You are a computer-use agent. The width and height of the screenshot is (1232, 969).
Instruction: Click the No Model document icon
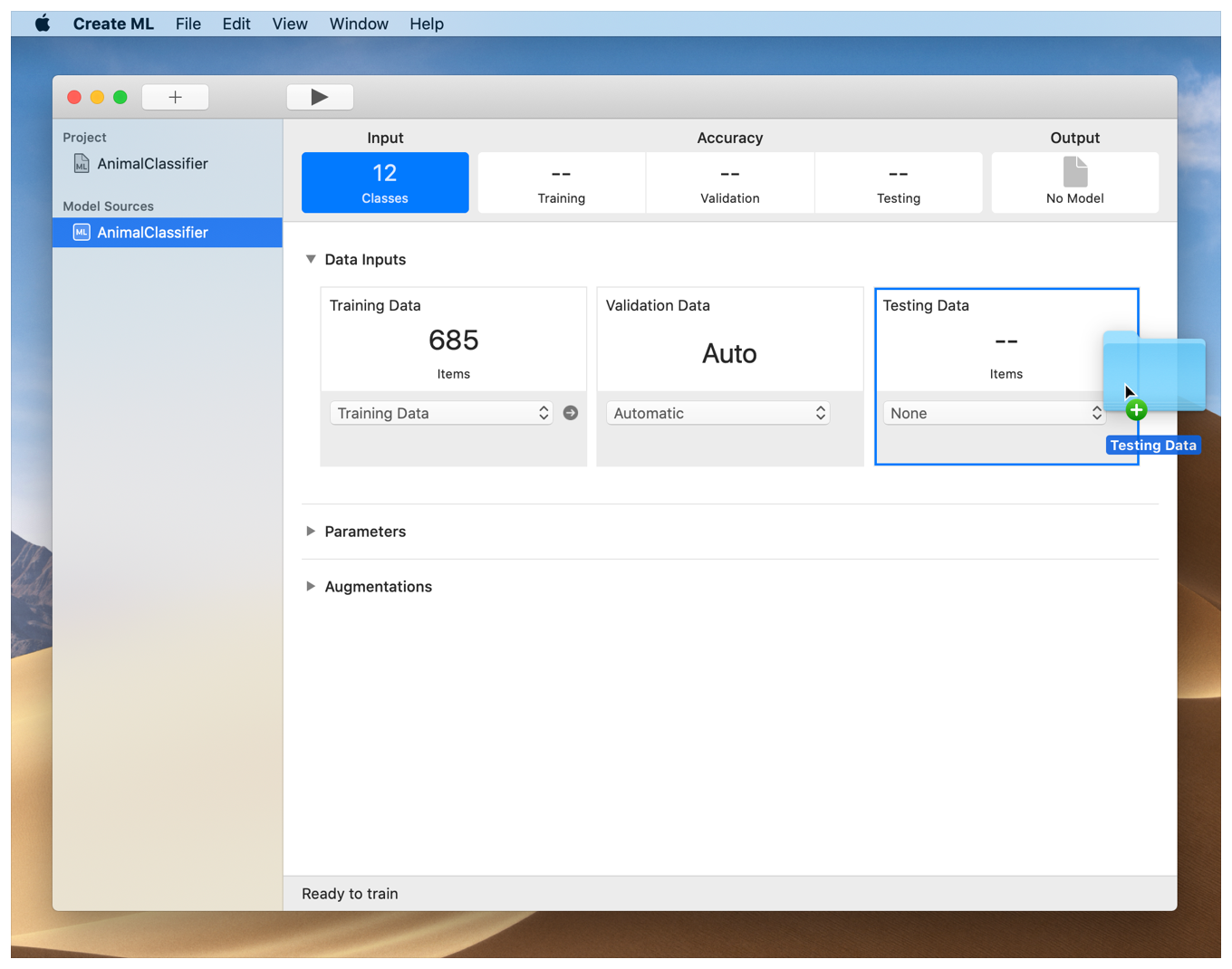coord(1075,171)
